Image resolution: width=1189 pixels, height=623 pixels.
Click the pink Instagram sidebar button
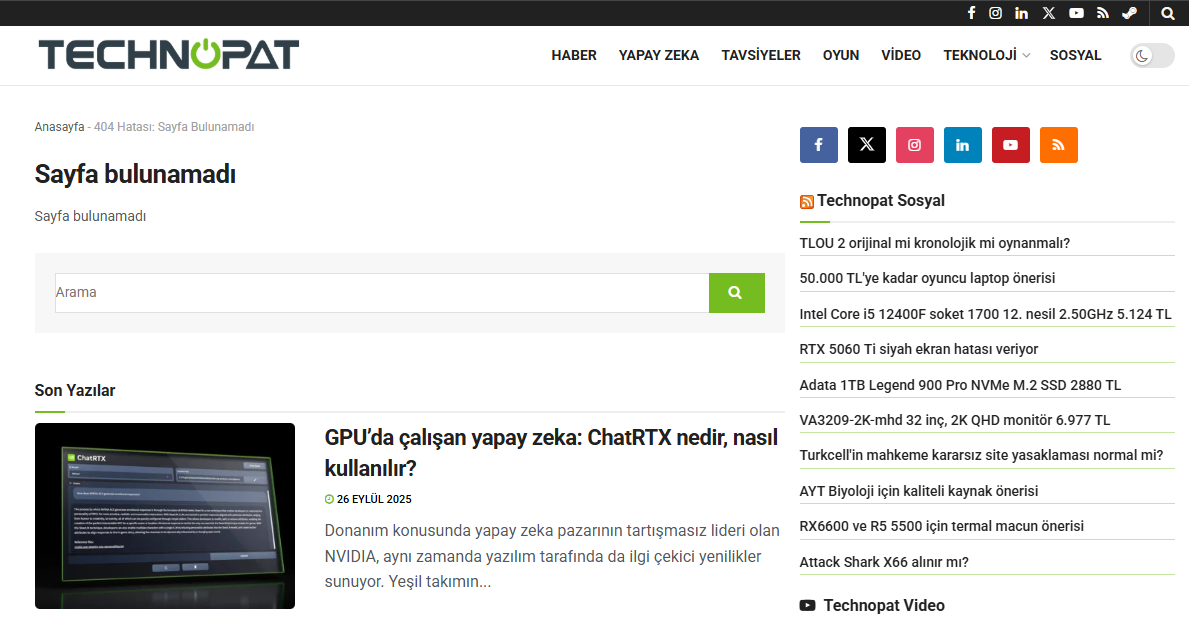(914, 145)
